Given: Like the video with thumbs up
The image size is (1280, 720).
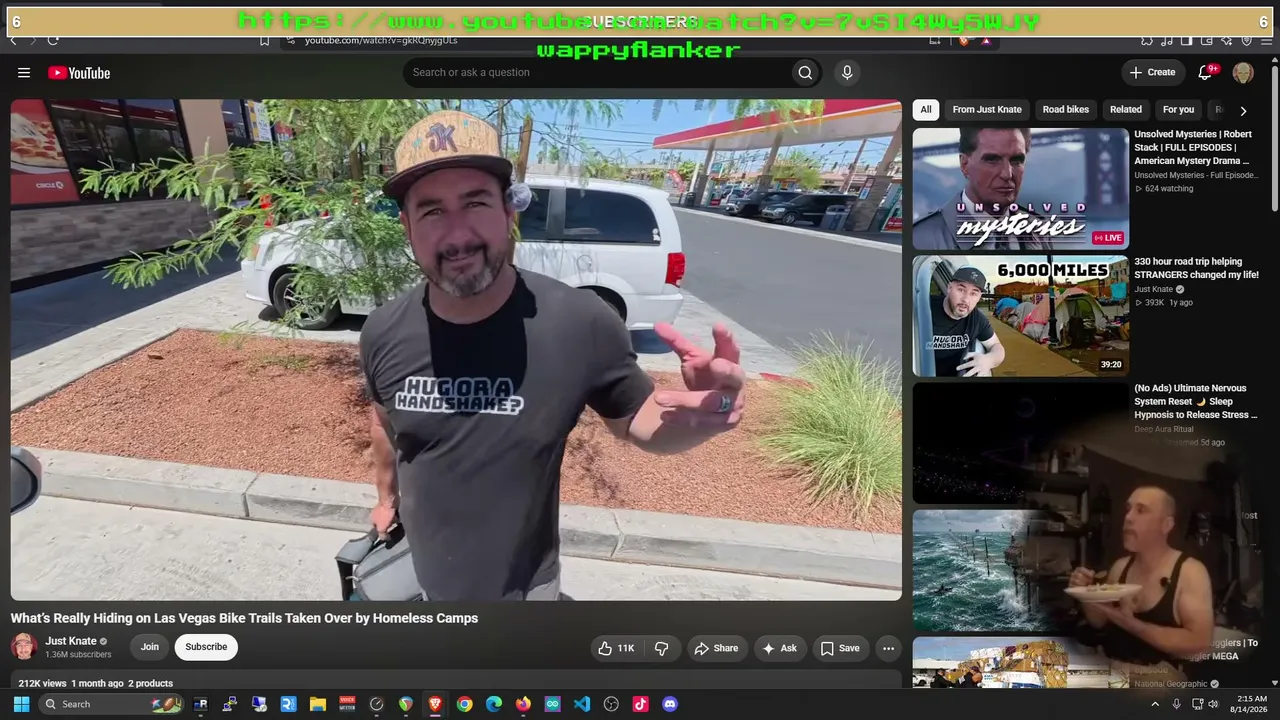Looking at the screenshot, I should (616, 648).
